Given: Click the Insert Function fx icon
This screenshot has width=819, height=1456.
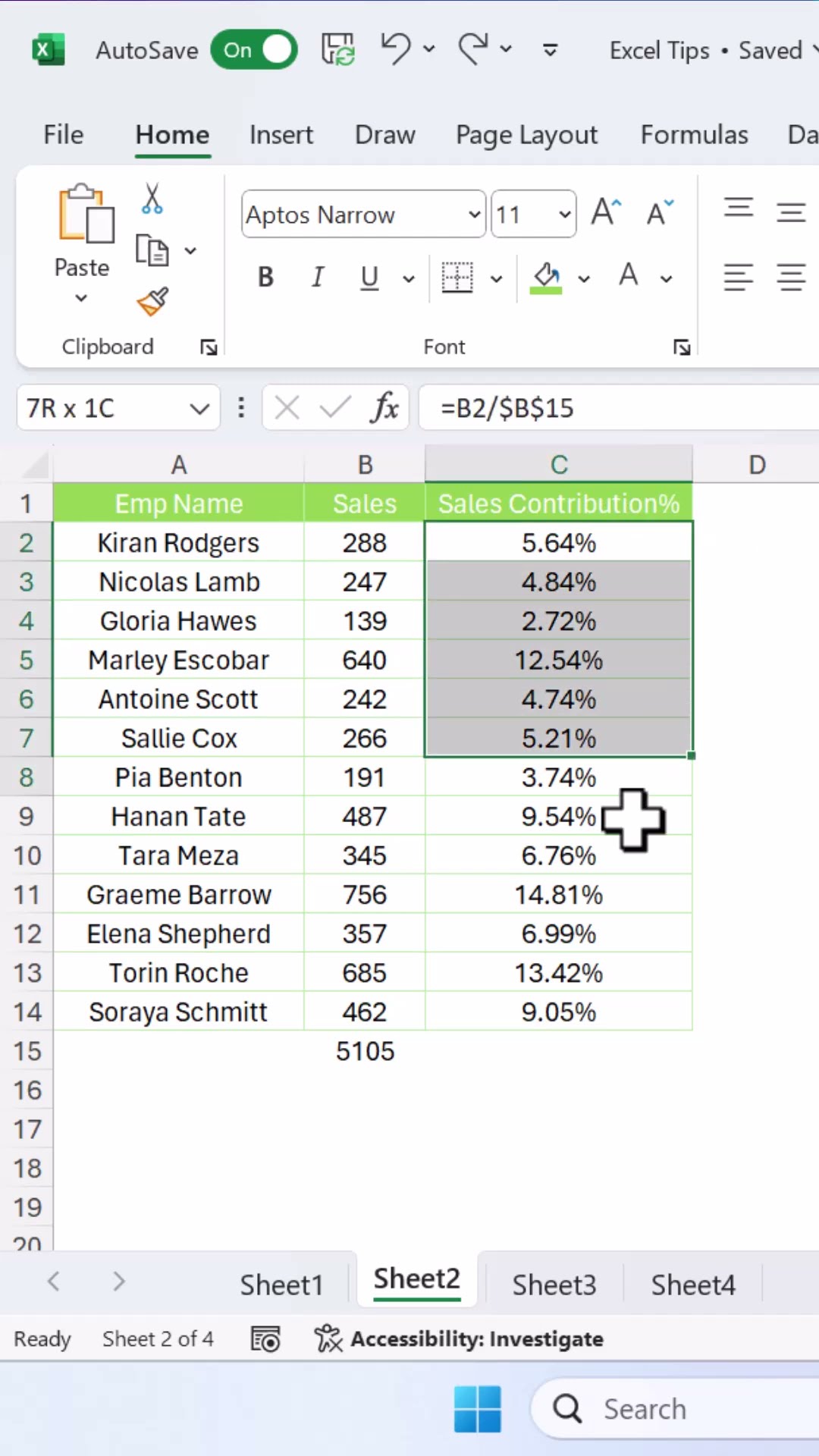Looking at the screenshot, I should [x=385, y=408].
